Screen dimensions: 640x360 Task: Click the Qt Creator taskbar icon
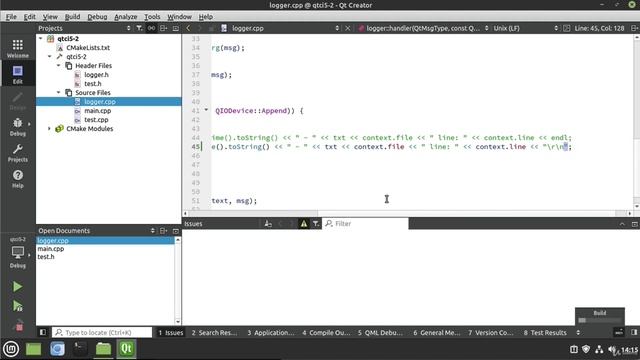pos(127,349)
